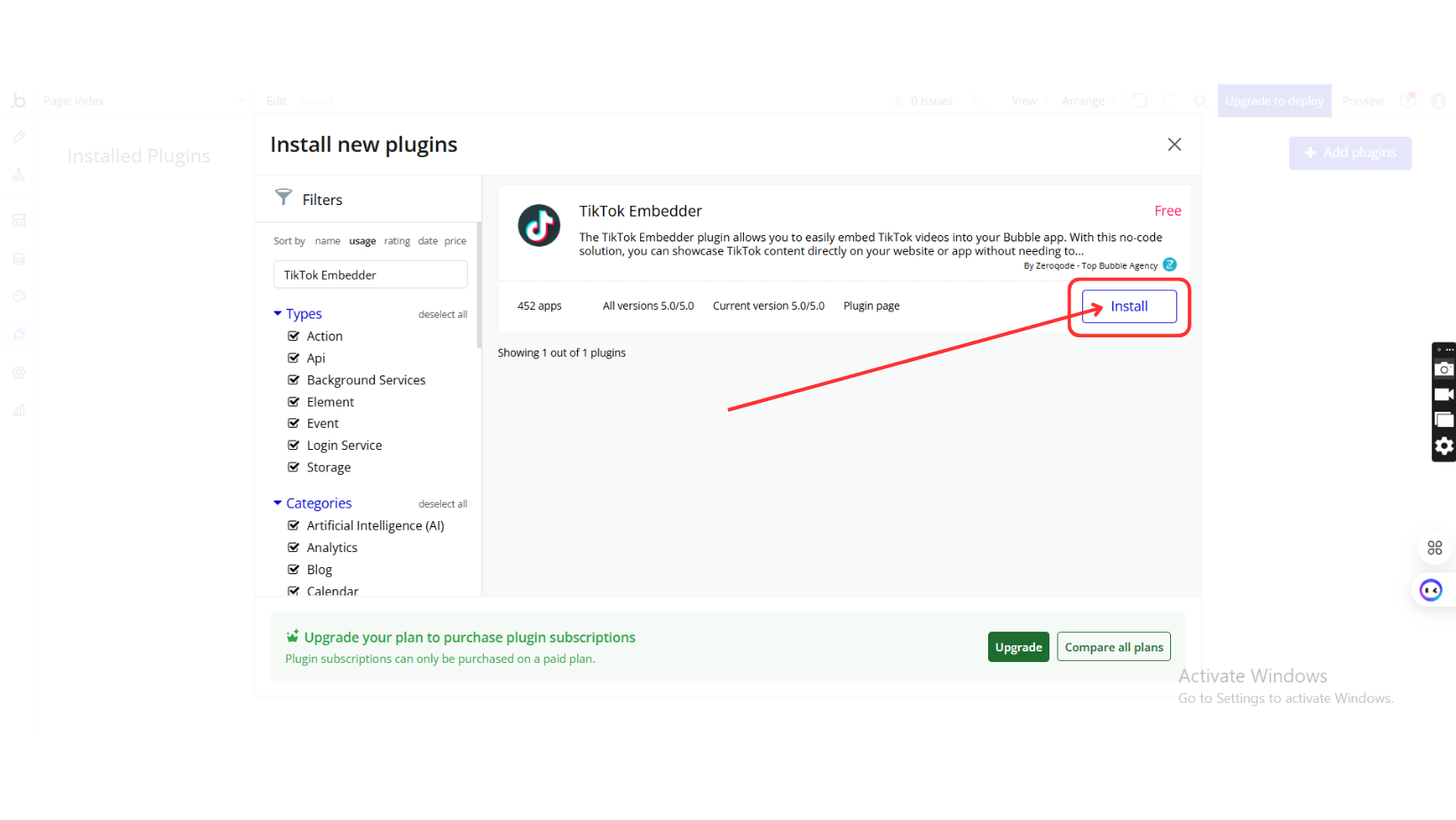Sort plugins by price
1456x820 pixels.
(455, 241)
